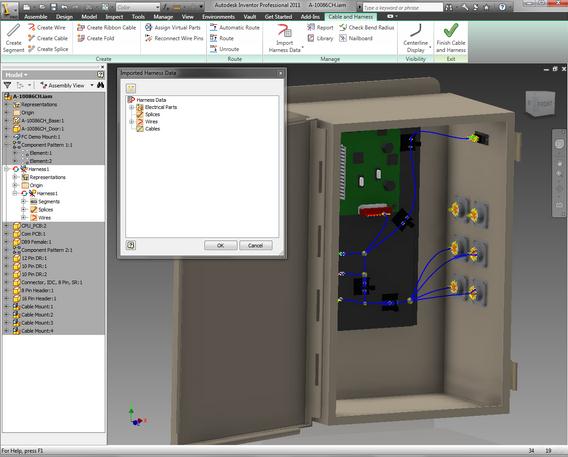The image size is (568, 457).
Task: Click the ViewCube in the viewport
Action: click(x=540, y=104)
